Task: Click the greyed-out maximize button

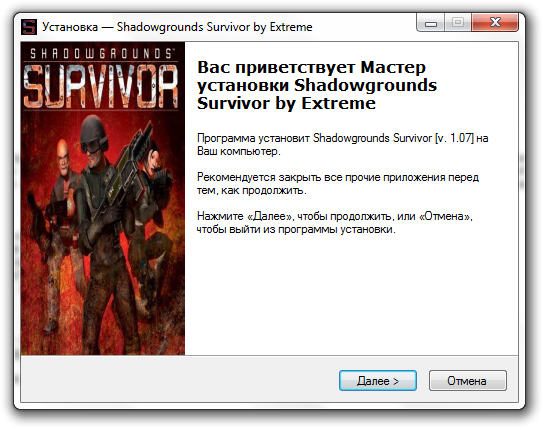Action: tap(458, 23)
